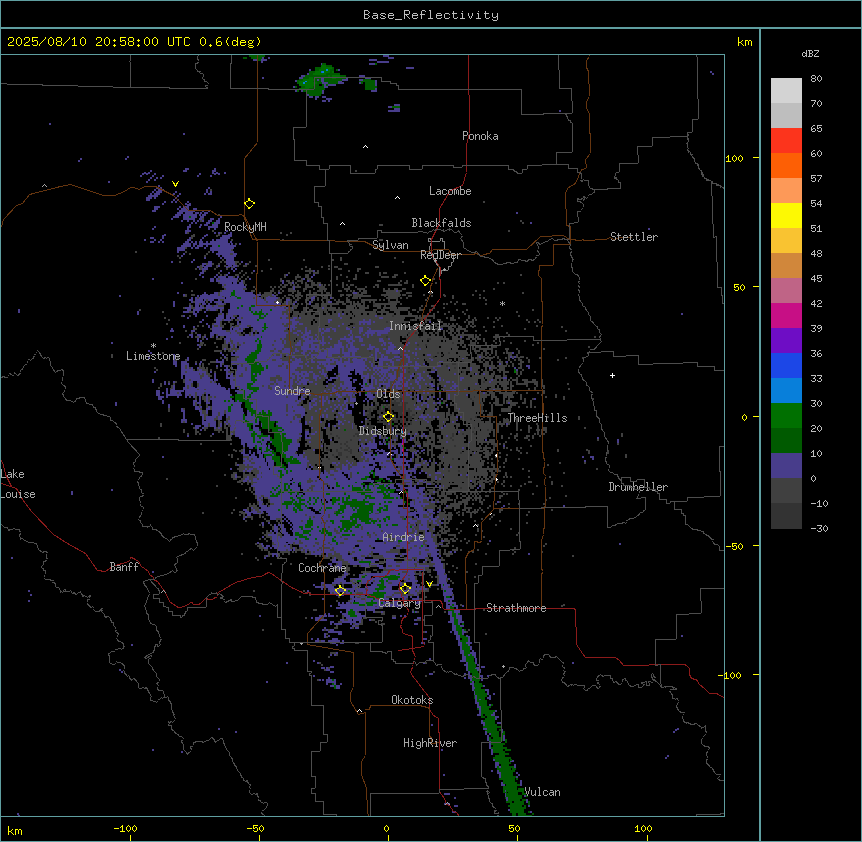
Task: Click the km unit label at bottom left
Action: click(x=15, y=831)
